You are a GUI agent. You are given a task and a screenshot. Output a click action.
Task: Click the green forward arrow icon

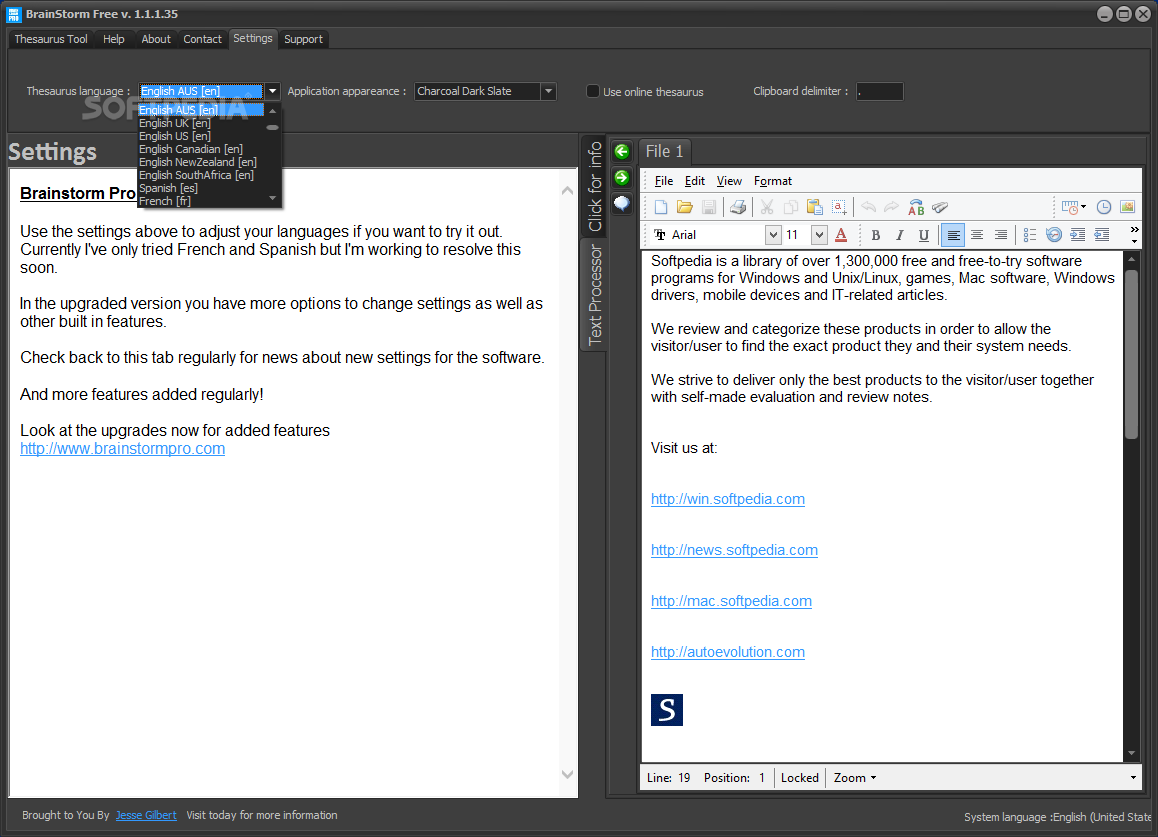(x=622, y=177)
